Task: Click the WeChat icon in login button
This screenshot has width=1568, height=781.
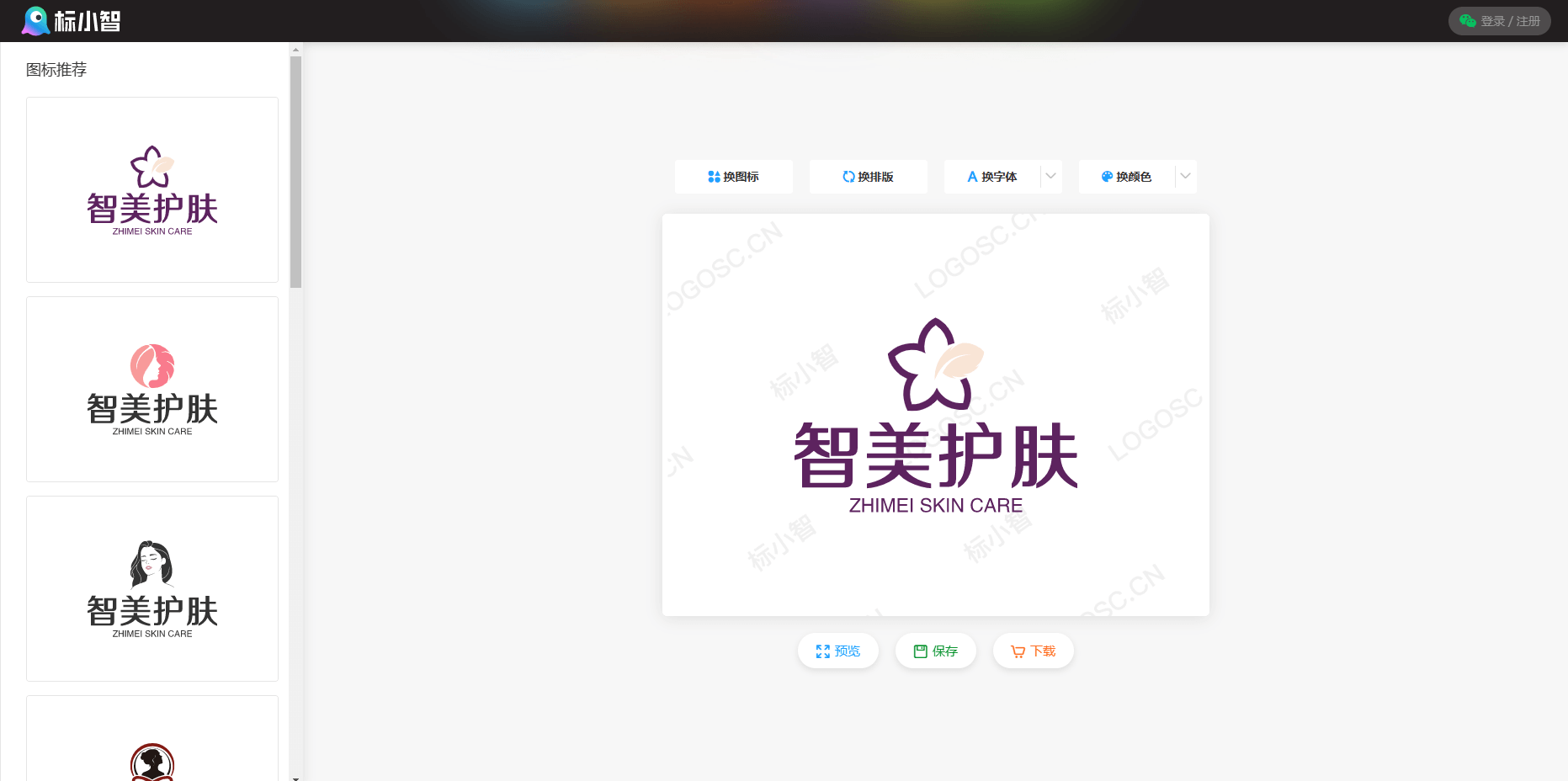Action: point(1468,20)
